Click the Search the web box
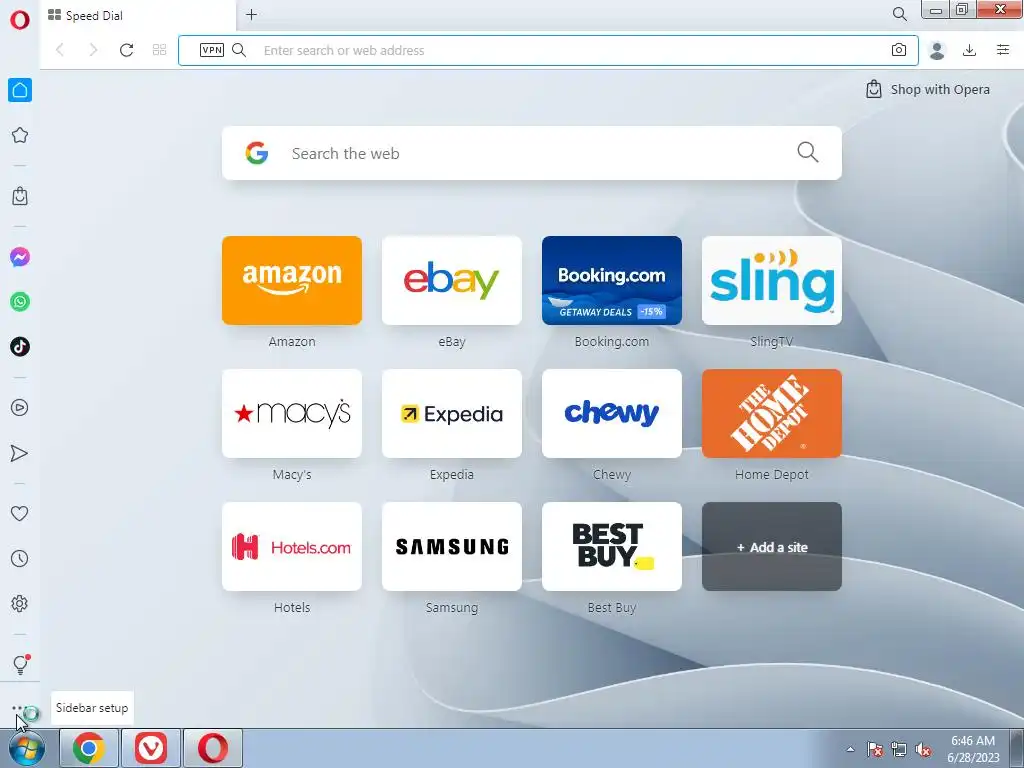Screen dimensions: 1024x768 tap(532, 153)
